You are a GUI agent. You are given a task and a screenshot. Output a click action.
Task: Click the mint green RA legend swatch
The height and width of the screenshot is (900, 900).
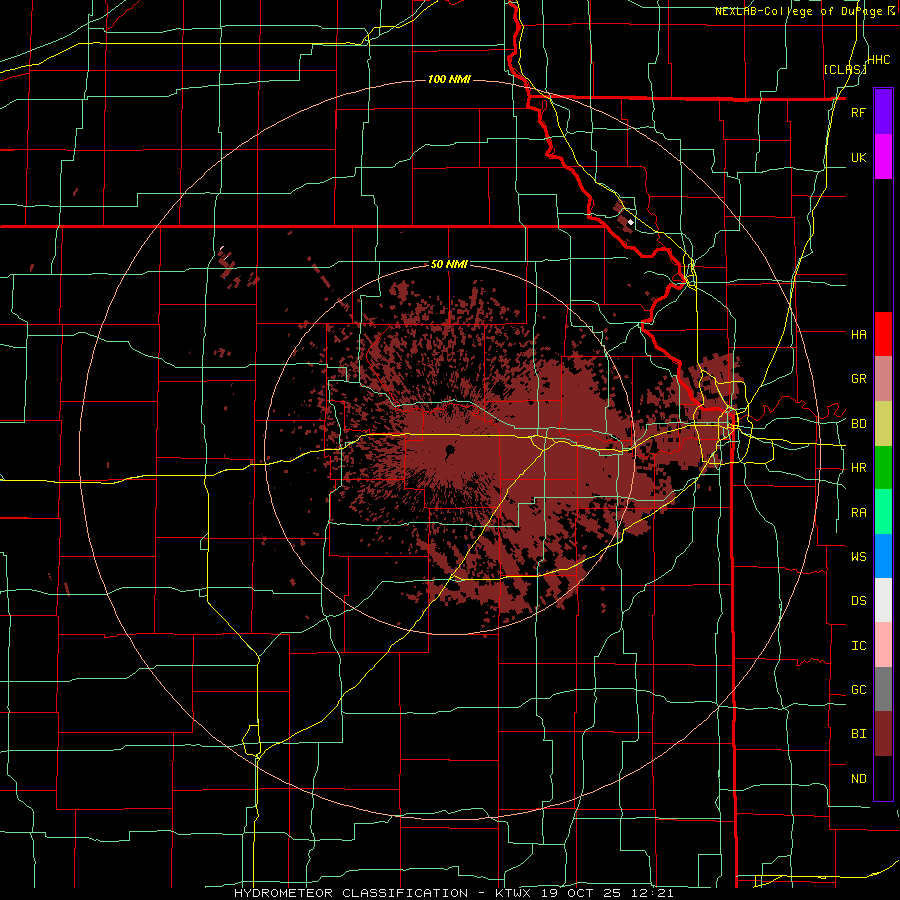tap(883, 512)
